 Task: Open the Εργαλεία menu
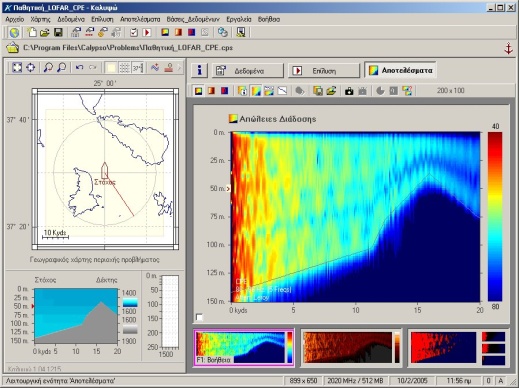239,19
